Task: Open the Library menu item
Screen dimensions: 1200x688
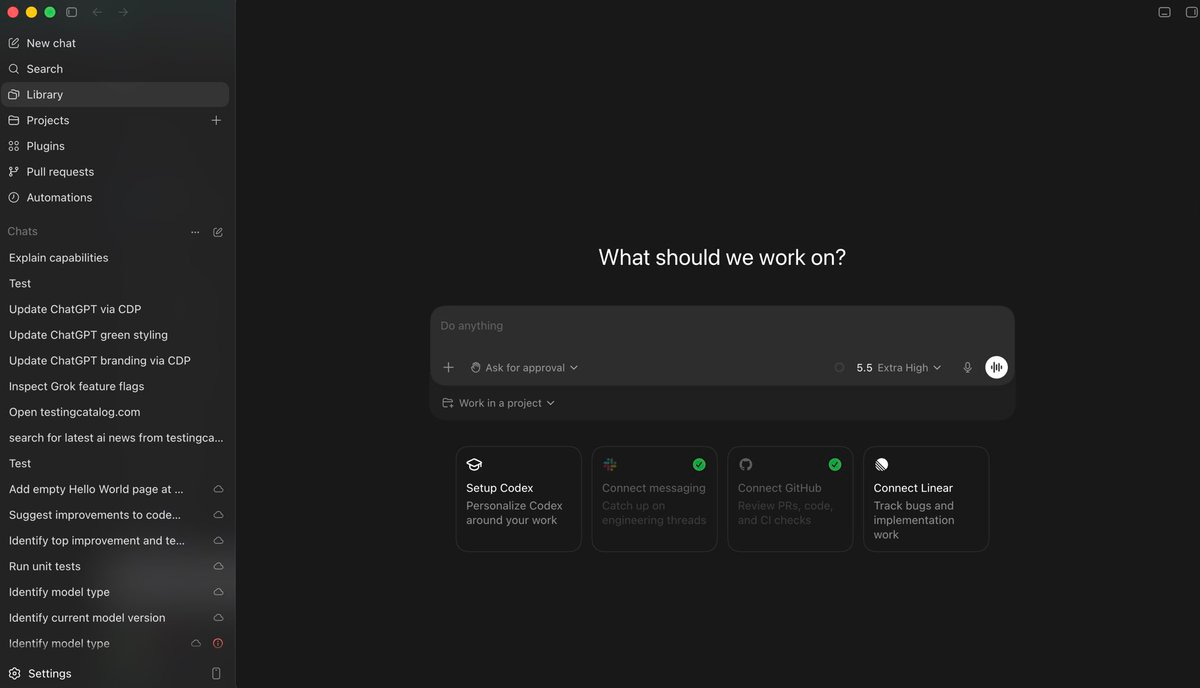Action: (115, 95)
